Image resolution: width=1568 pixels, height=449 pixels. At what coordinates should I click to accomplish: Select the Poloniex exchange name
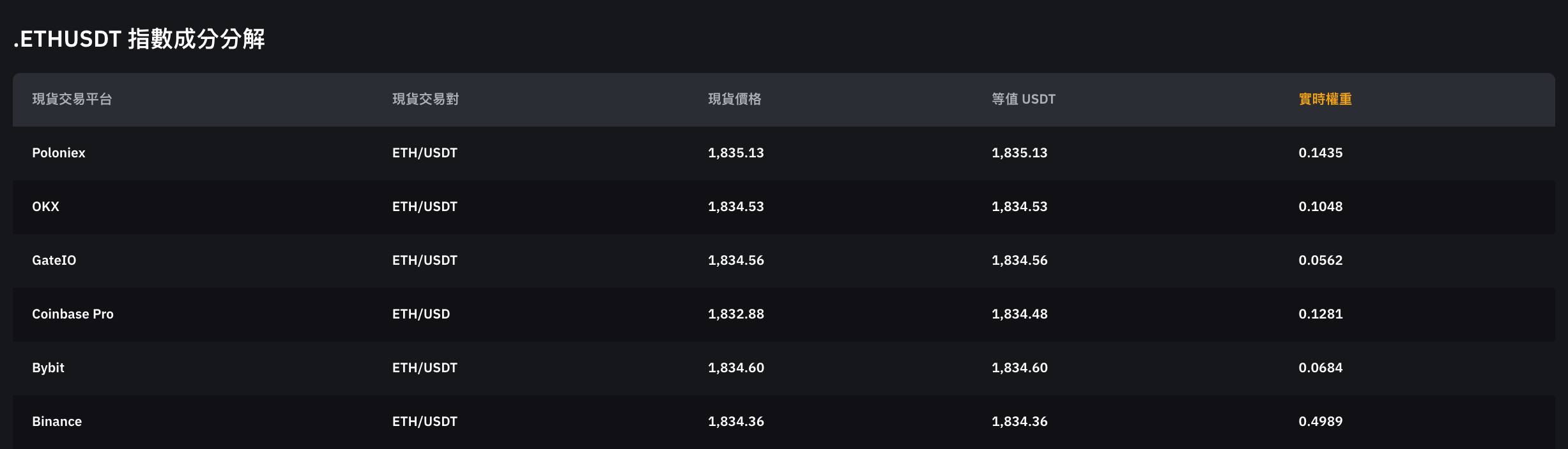click(59, 153)
